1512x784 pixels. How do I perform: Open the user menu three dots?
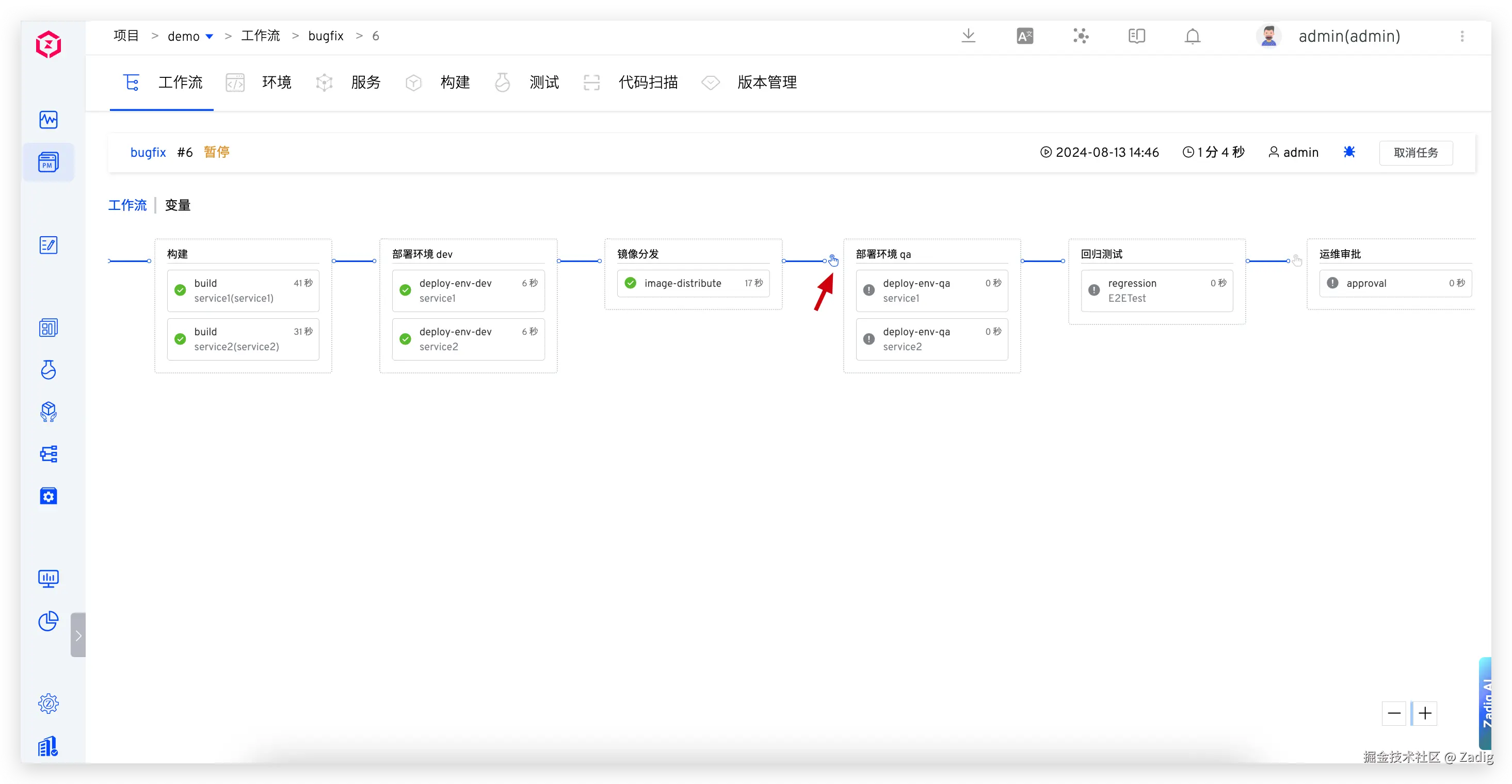1462,37
